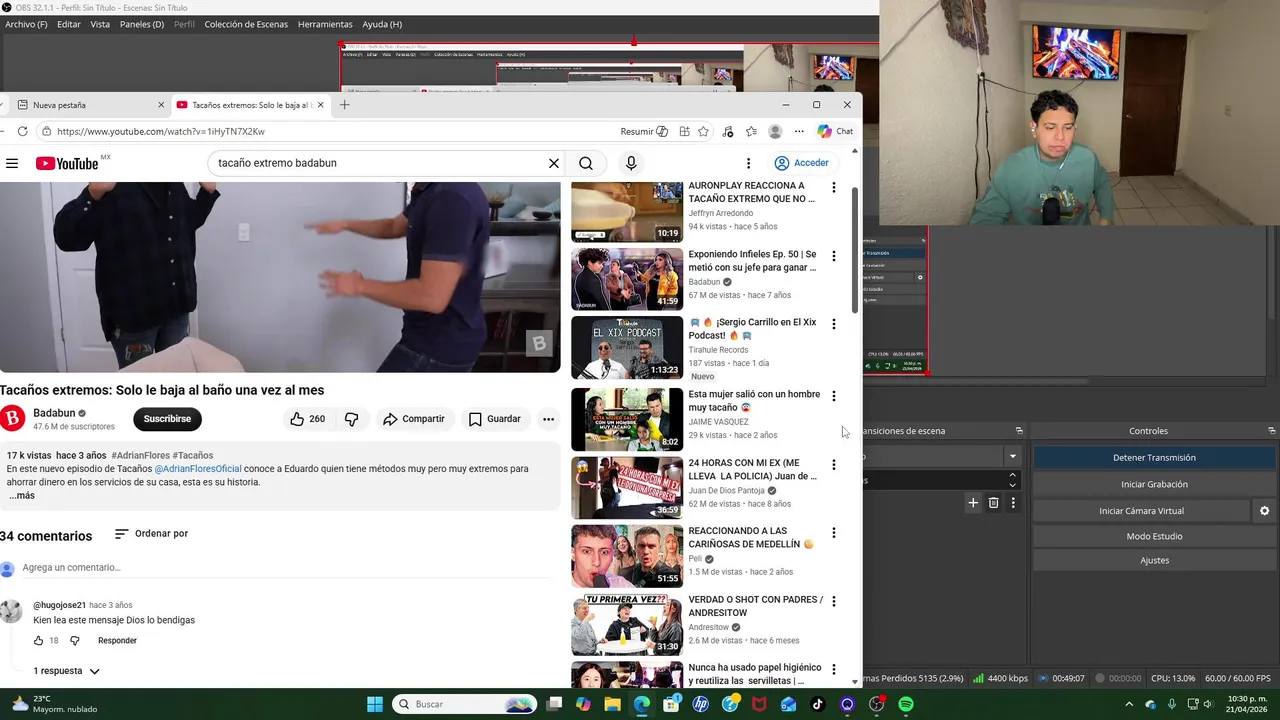Dislike the hugojose21 comment

tap(74, 641)
